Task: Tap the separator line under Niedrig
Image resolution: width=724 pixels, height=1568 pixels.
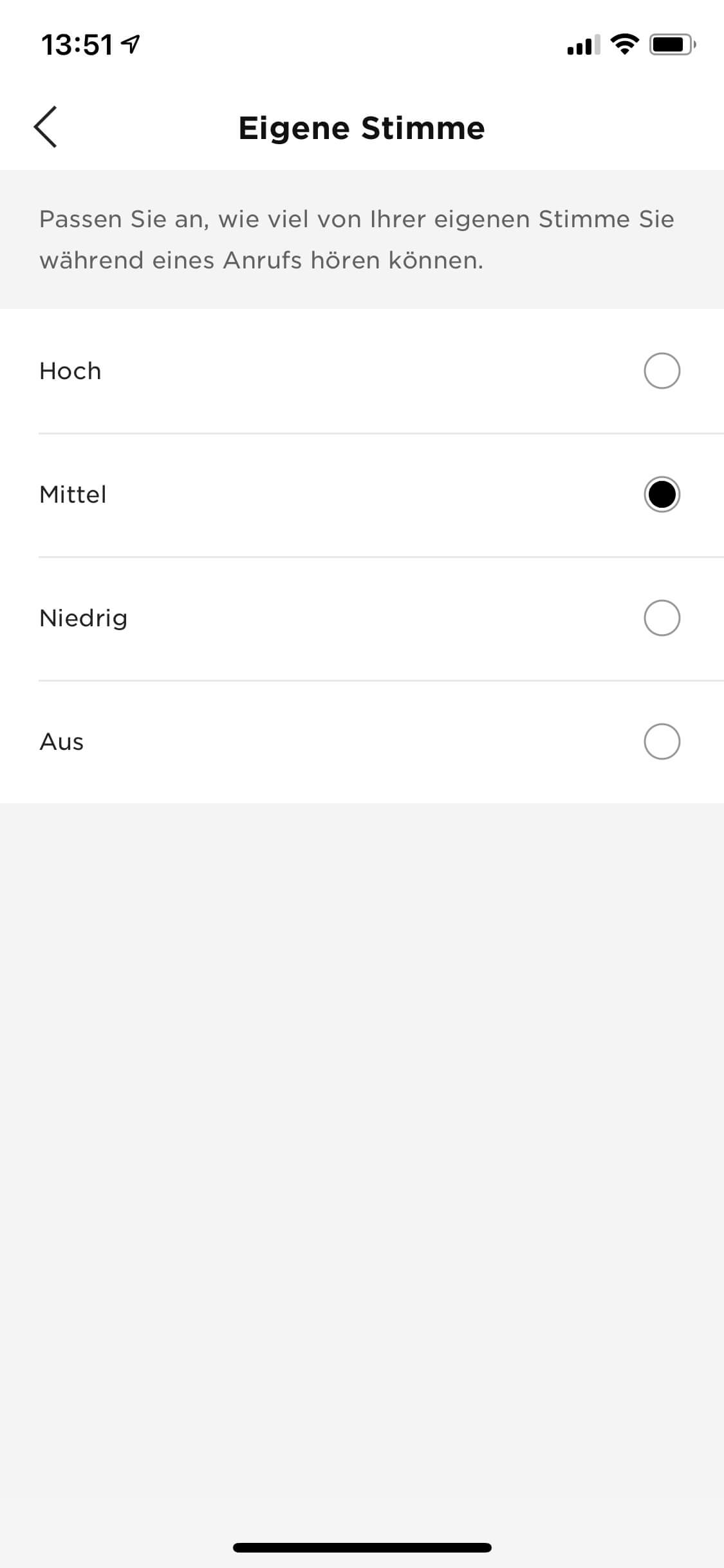Action: pos(381,680)
